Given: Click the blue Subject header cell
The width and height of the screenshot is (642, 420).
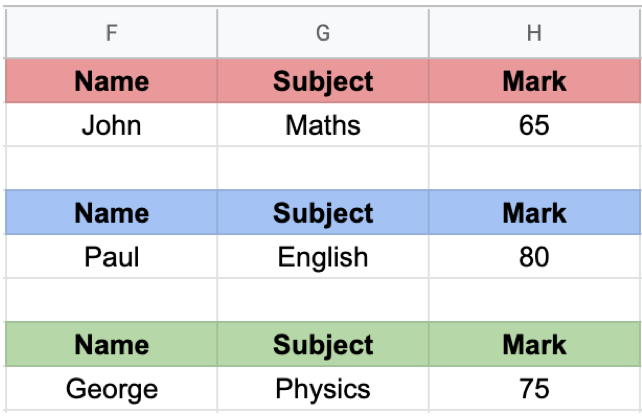Looking at the screenshot, I should pyautogui.click(x=323, y=213).
